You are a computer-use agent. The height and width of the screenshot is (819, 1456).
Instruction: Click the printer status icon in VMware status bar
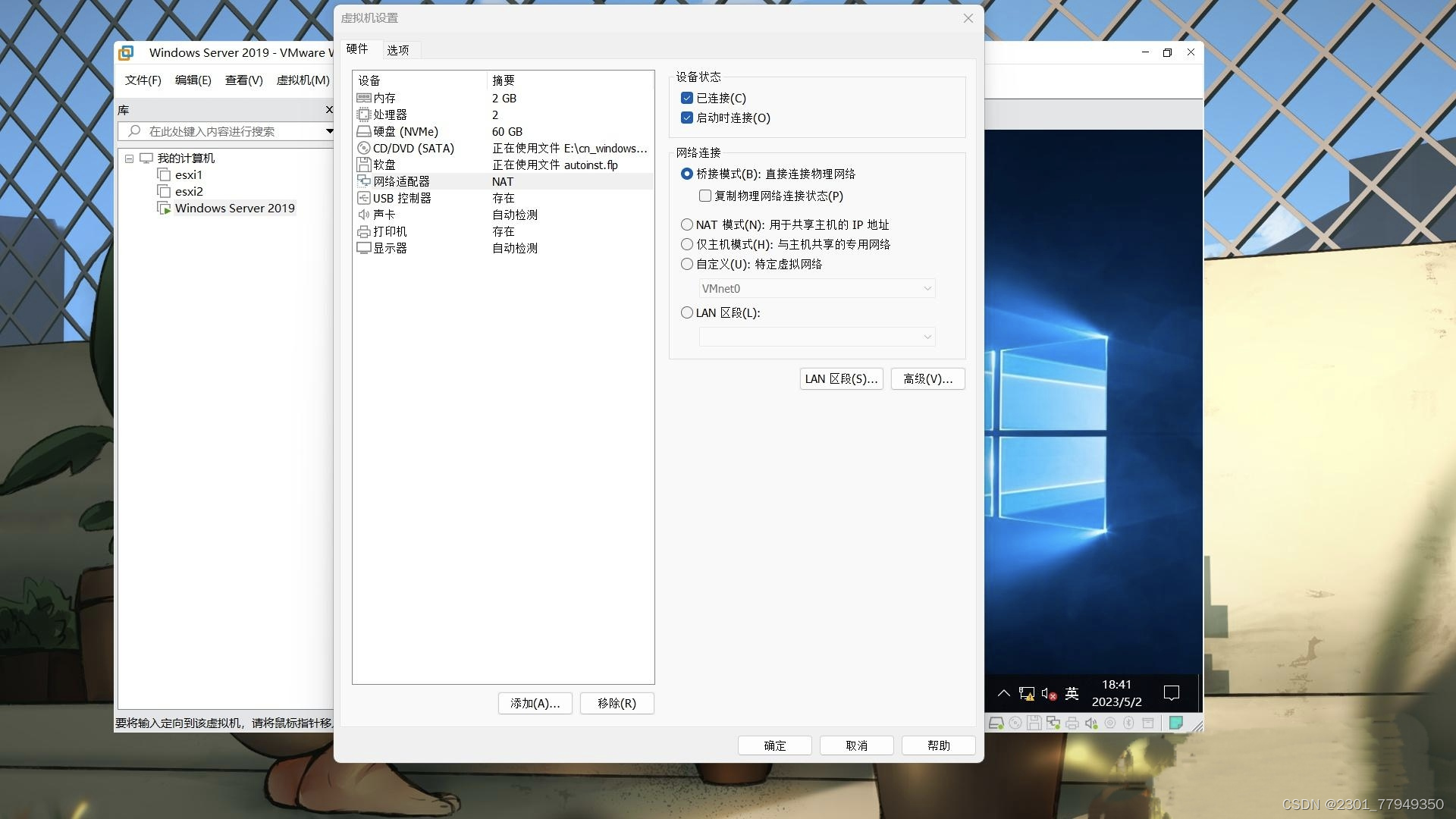tap(1072, 723)
